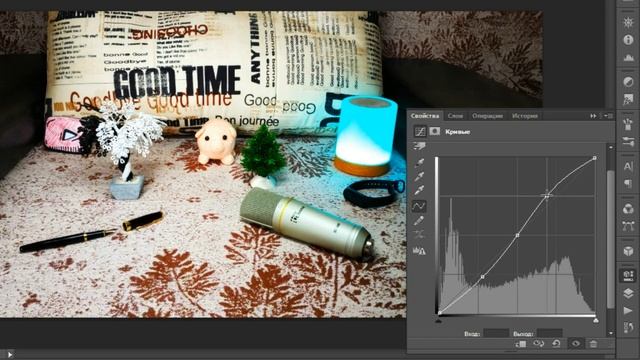Screen dimensions: 640x360
Task: Click the Properties panel vertical scrollbar
Action: (611, 240)
